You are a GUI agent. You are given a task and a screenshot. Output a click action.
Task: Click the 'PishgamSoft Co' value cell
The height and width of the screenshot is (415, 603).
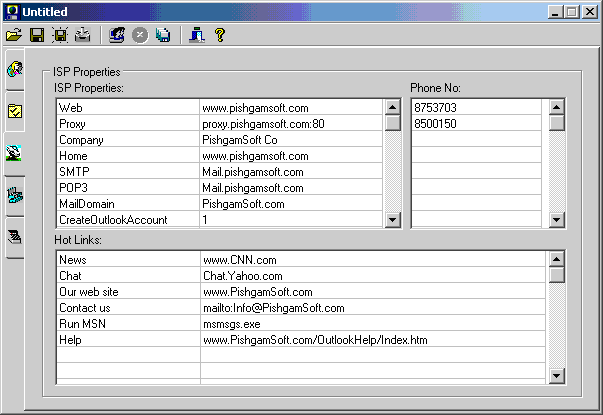click(x=291, y=140)
